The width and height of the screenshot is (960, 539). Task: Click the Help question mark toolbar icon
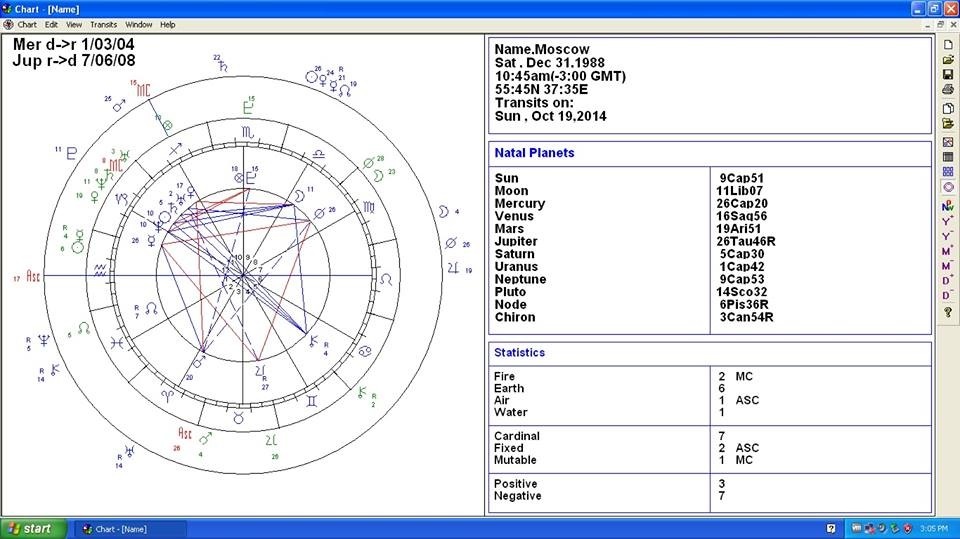tap(948, 312)
